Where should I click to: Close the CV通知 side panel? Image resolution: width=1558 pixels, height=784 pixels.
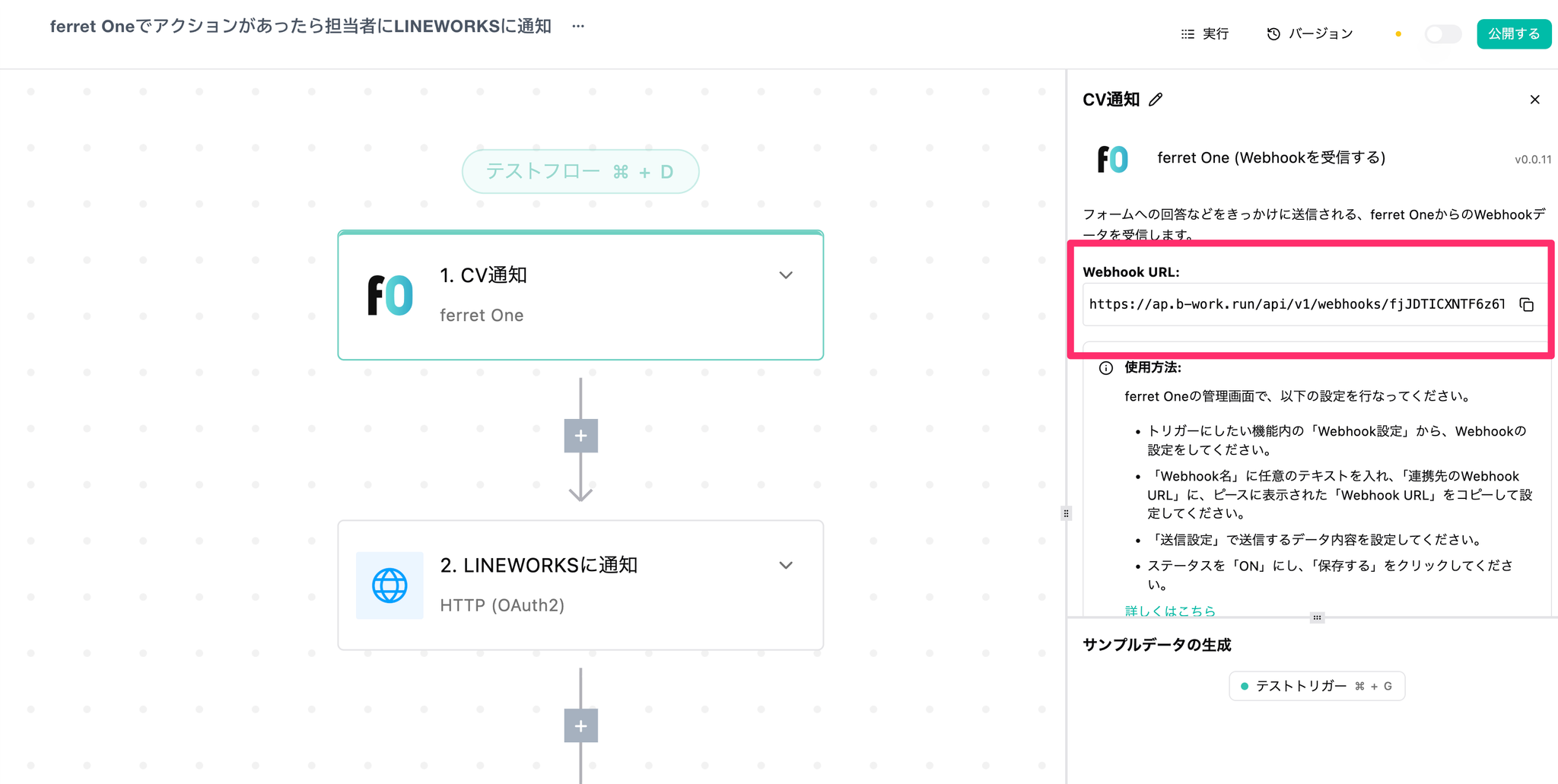(x=1534, y=100)
